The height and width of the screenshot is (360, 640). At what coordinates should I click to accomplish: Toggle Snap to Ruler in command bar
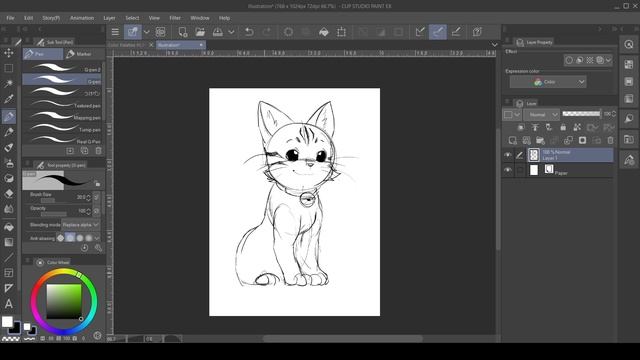420,32
